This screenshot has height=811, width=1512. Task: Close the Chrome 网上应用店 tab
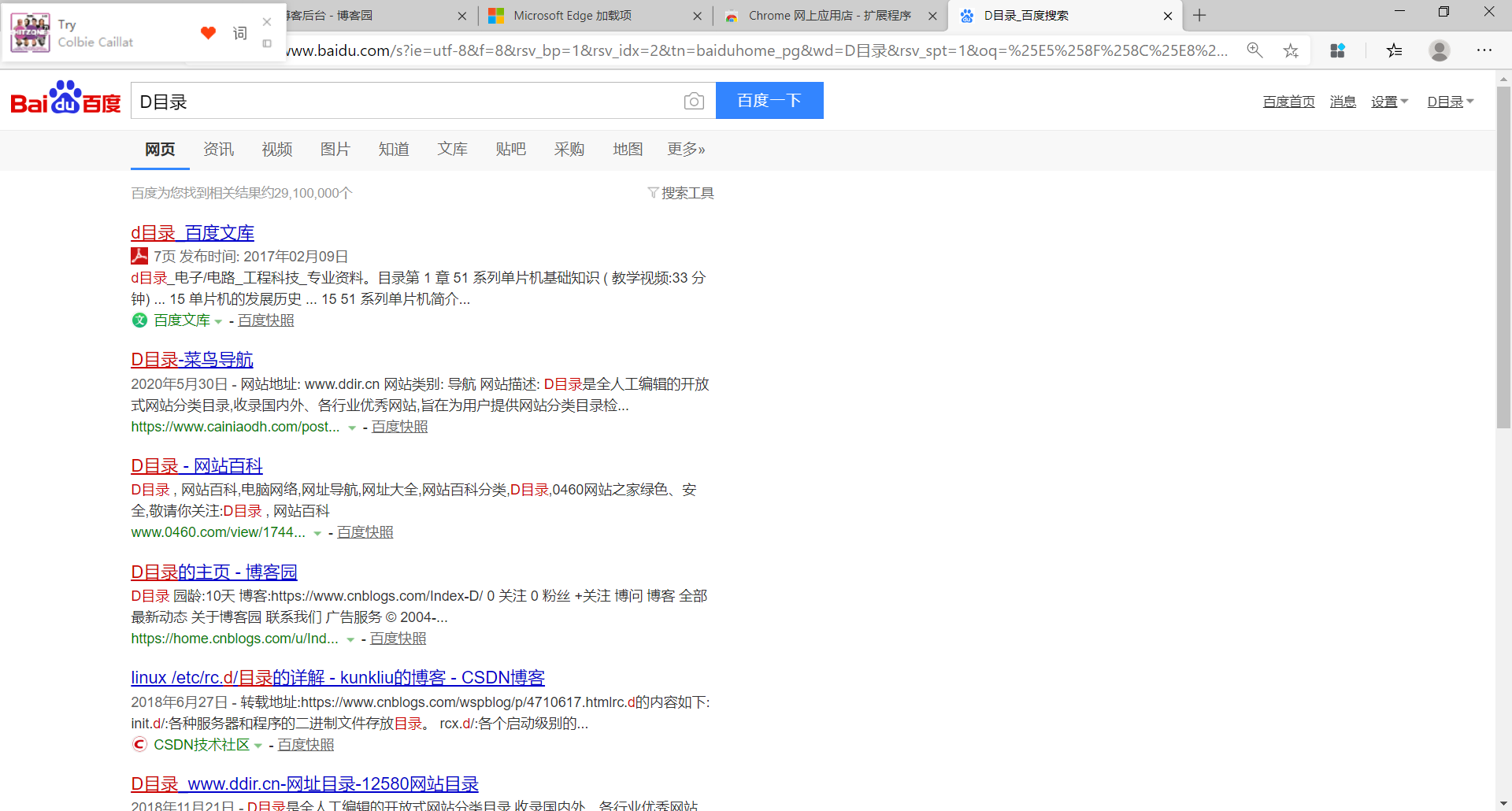[932, 16]
